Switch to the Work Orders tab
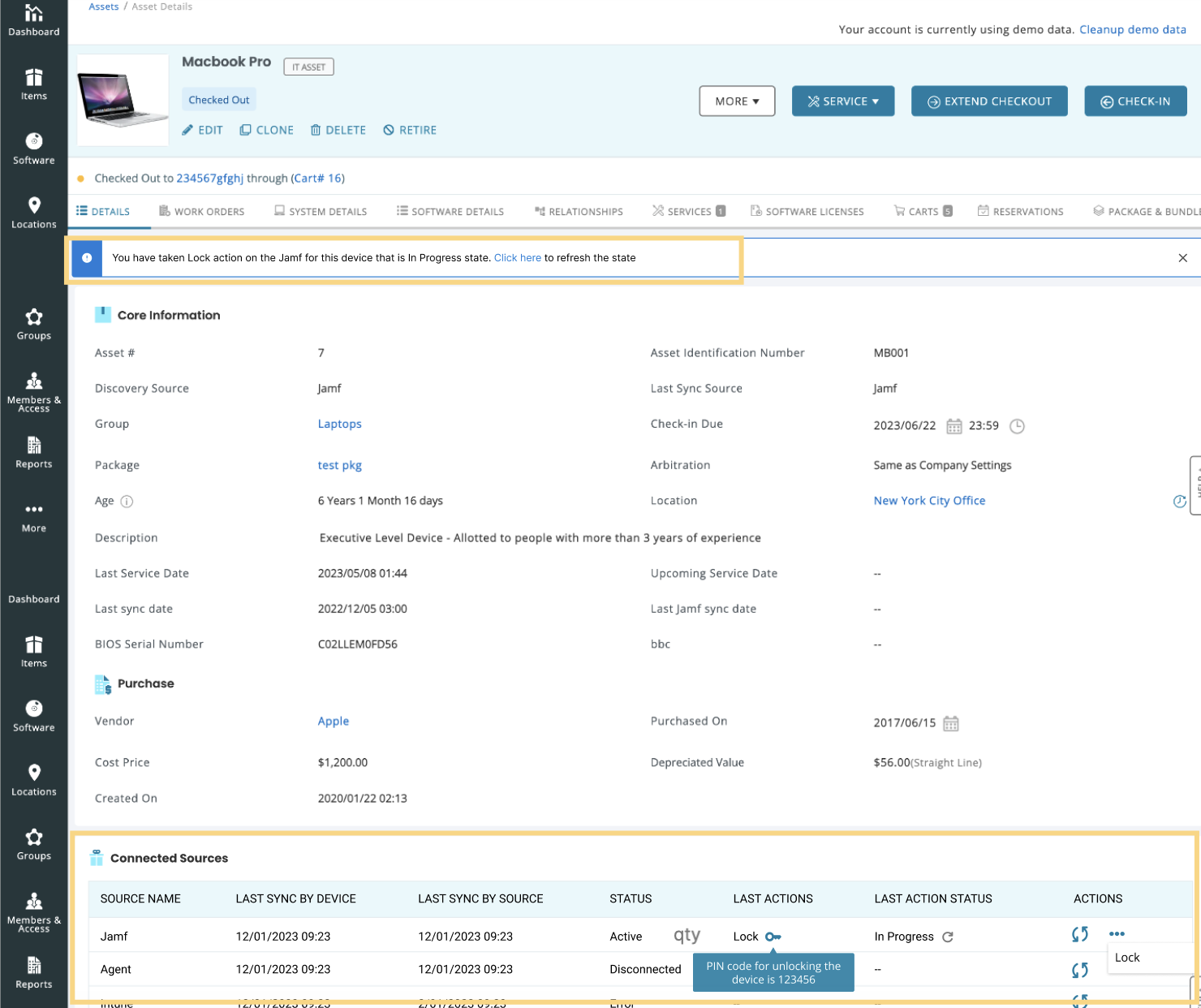The width and height of the screenshot is (1201, 1008). click(201, 212)
